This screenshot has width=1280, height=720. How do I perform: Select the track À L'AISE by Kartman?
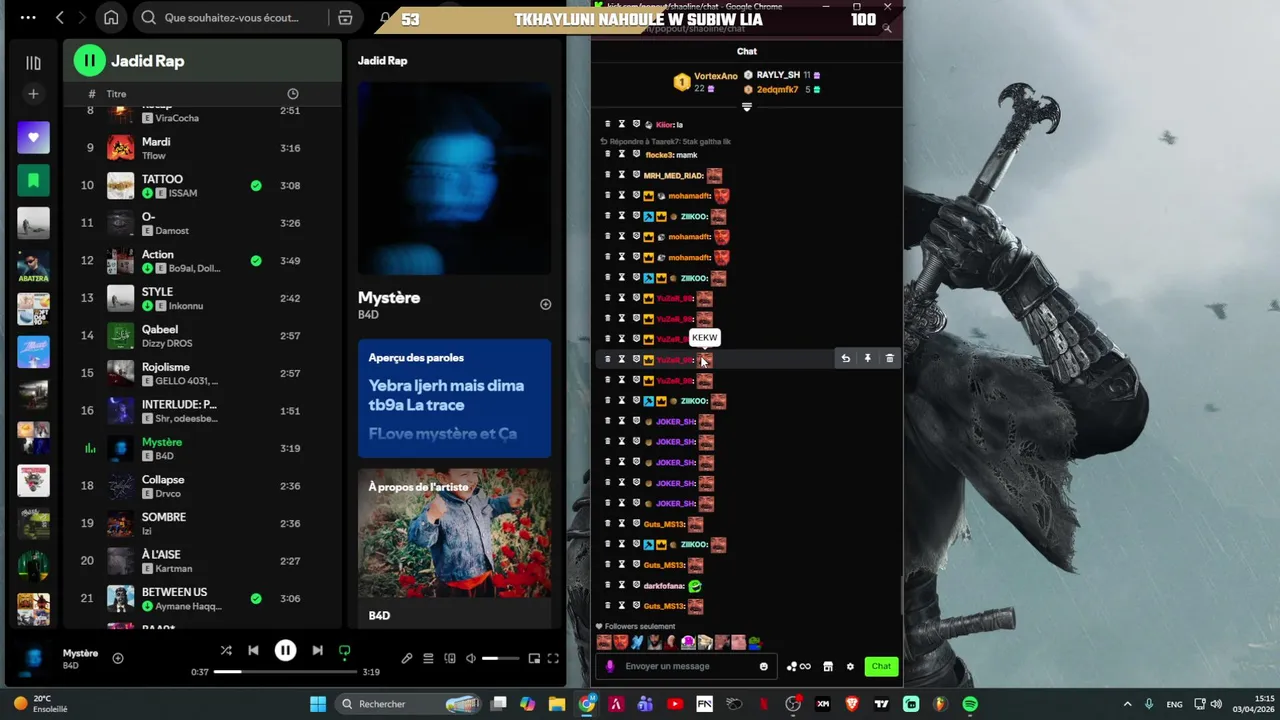click(200, 561)
